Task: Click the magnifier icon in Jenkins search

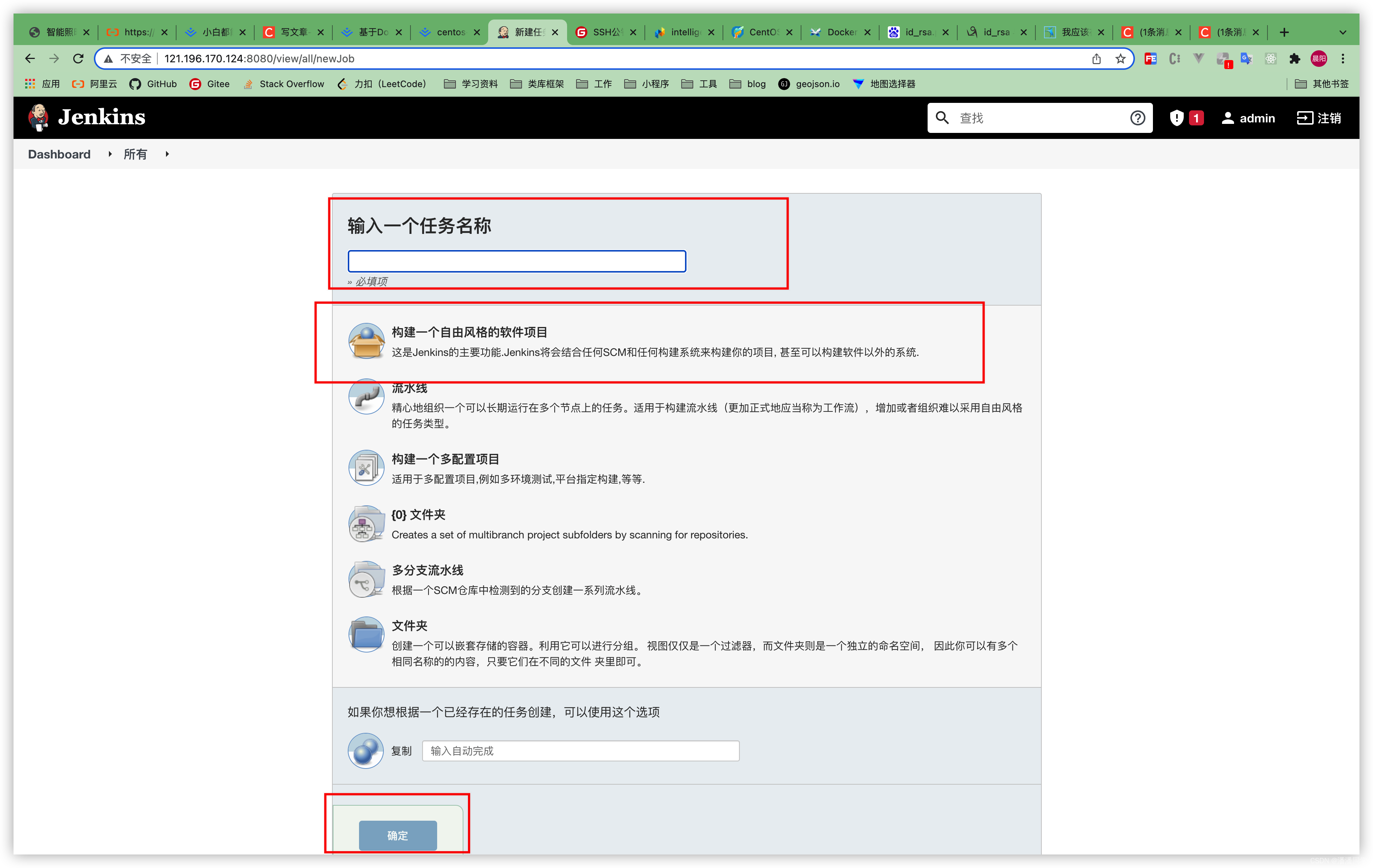Action: tap(943, 118)
